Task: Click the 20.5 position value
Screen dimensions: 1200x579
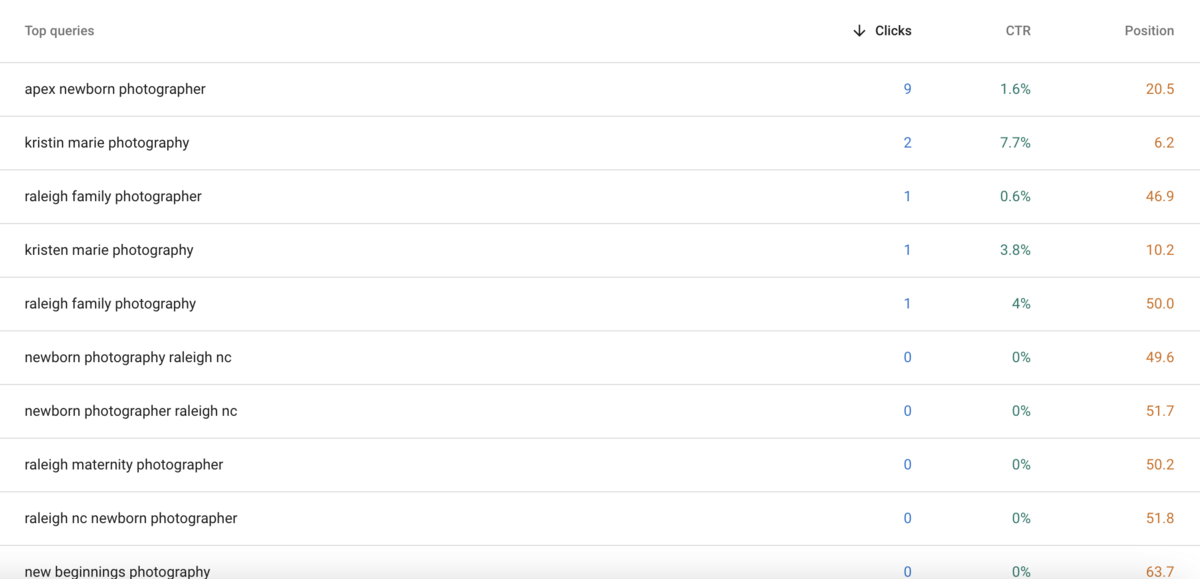Action: click(1159, 89)
